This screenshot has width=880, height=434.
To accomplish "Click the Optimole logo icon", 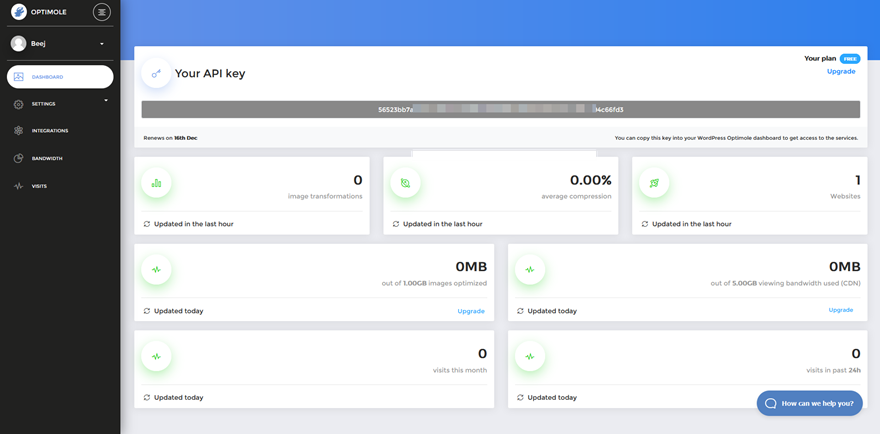I will [19, 11].
